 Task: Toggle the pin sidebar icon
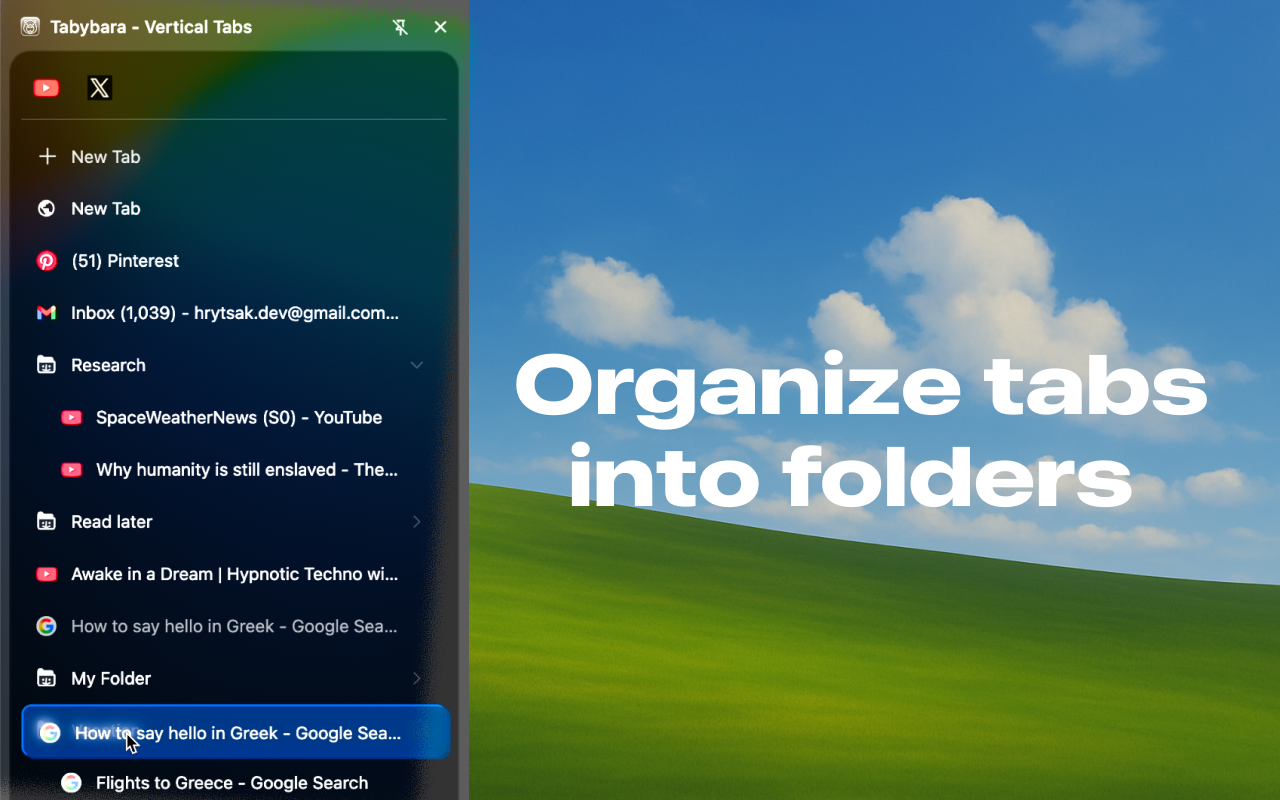coord(400,27)
